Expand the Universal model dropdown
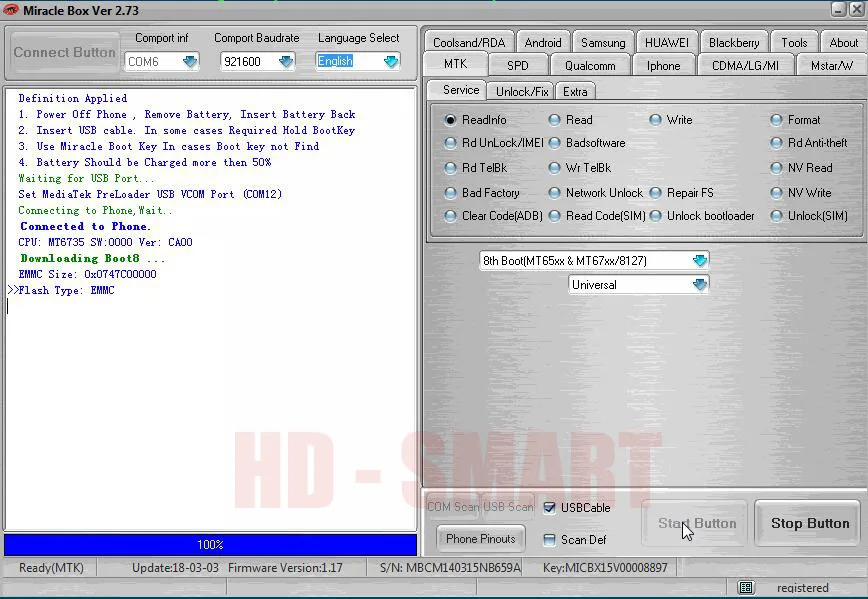Image resolution: width=868 pixels, height=599 pixels. click(700, 285)
